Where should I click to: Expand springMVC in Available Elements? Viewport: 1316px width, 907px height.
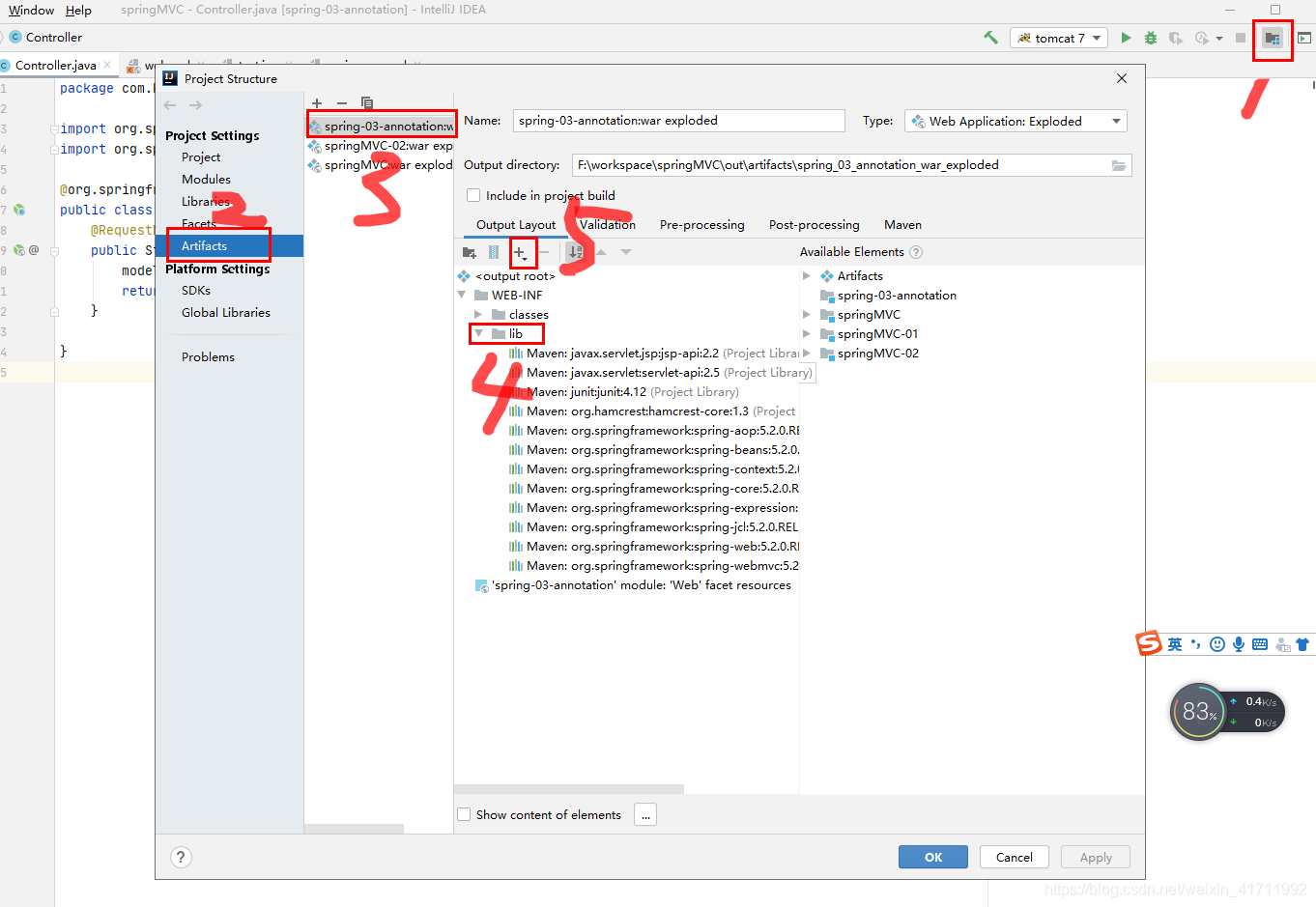coord(807,314)
